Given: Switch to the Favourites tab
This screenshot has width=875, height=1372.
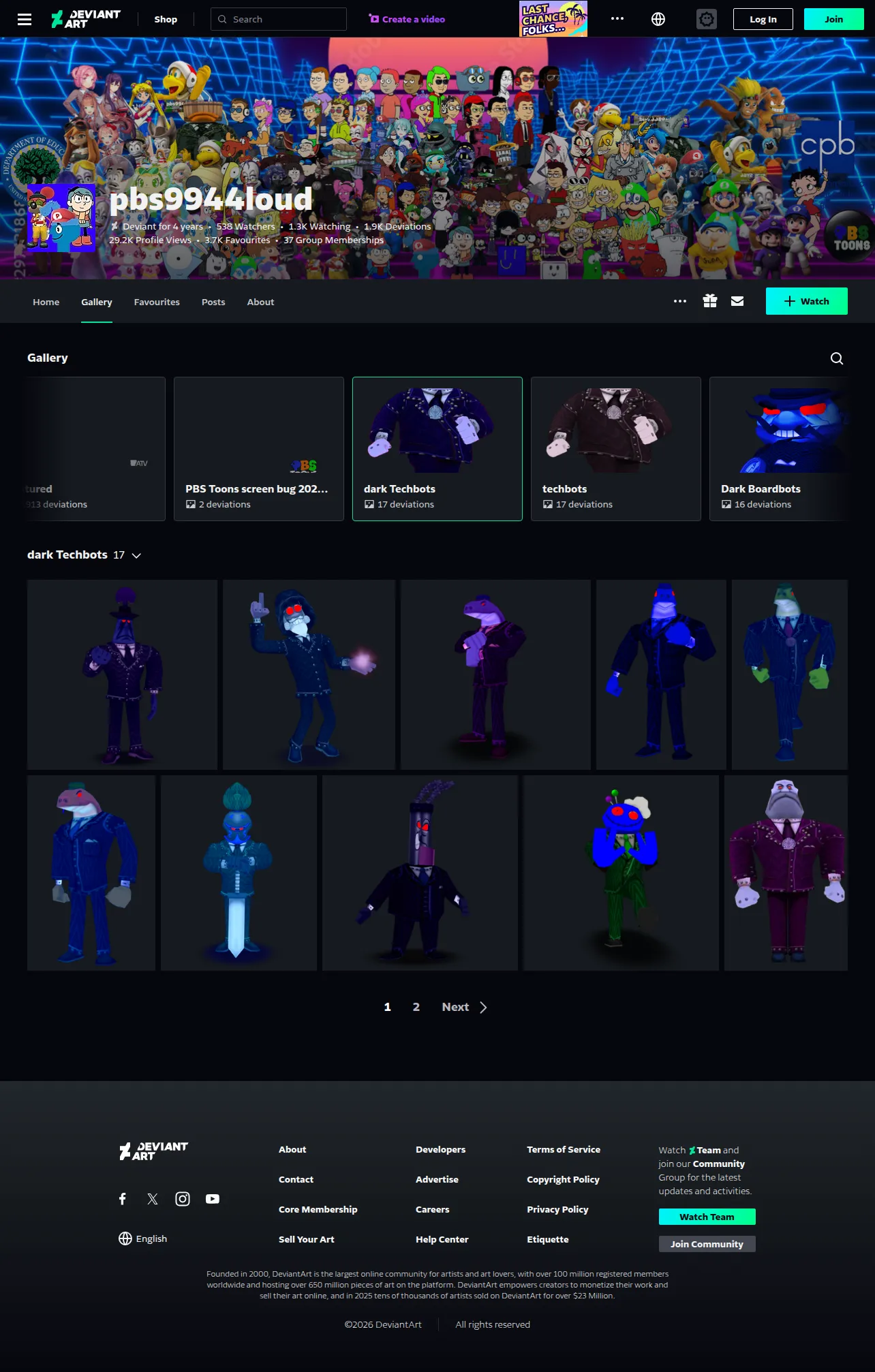Looking at the screenshot, I should click(157, 302).
